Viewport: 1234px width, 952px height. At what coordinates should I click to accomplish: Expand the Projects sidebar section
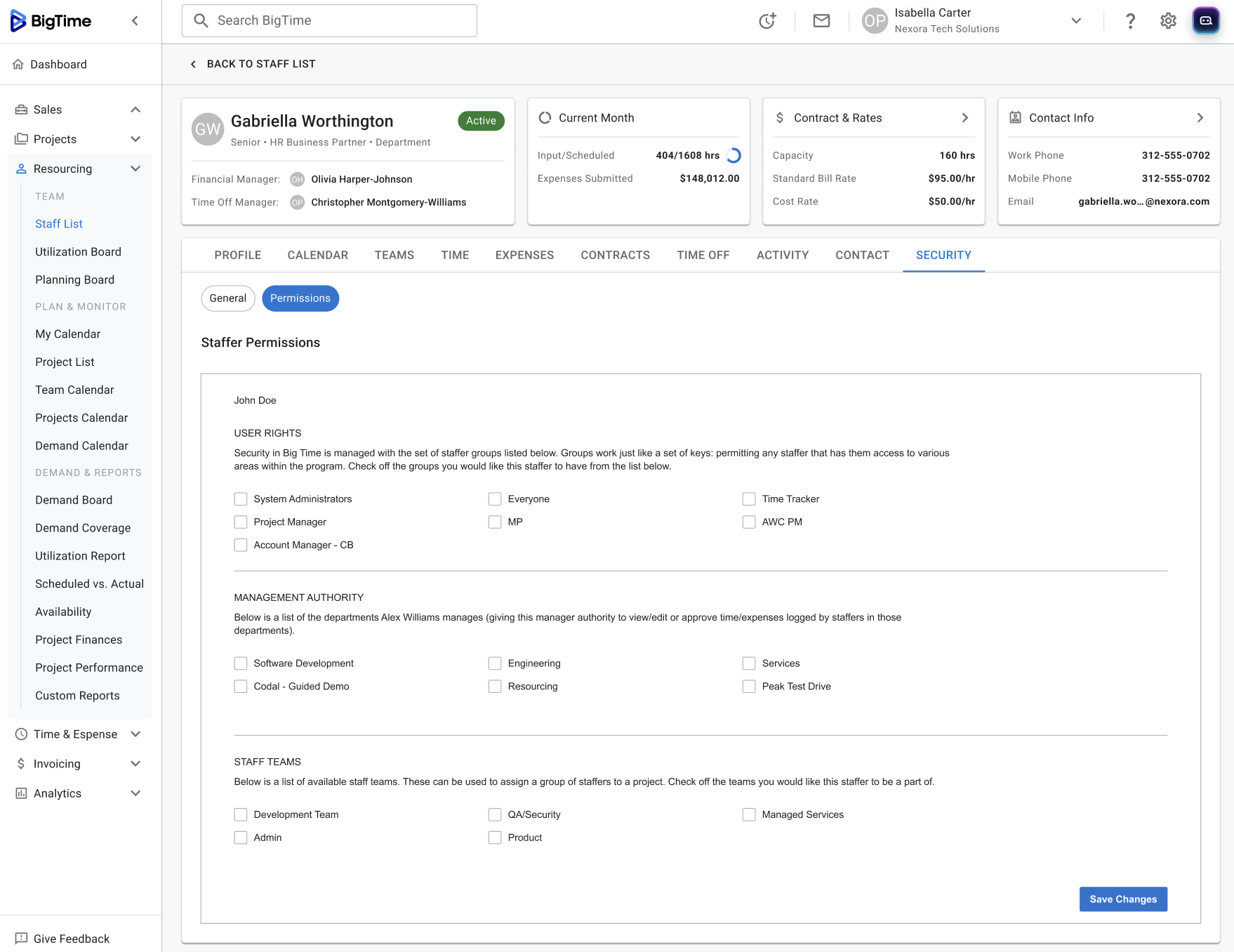pyautogui.click(x=135, y=139)
